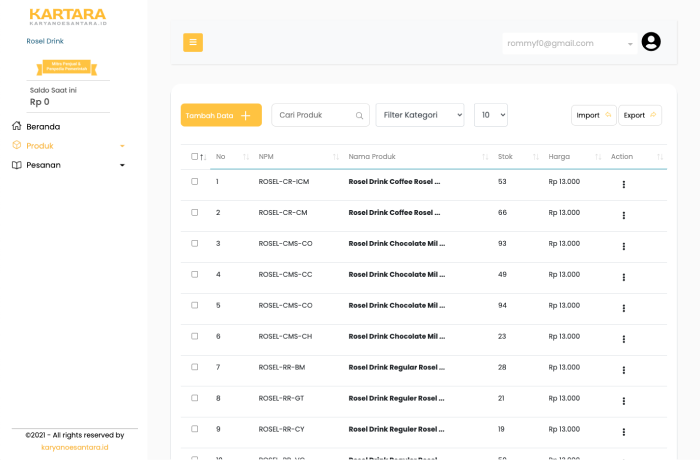Viewport: 700px width, 460px height.
Task: Click the Rosel Drink store name link
Action: point(45,41)
